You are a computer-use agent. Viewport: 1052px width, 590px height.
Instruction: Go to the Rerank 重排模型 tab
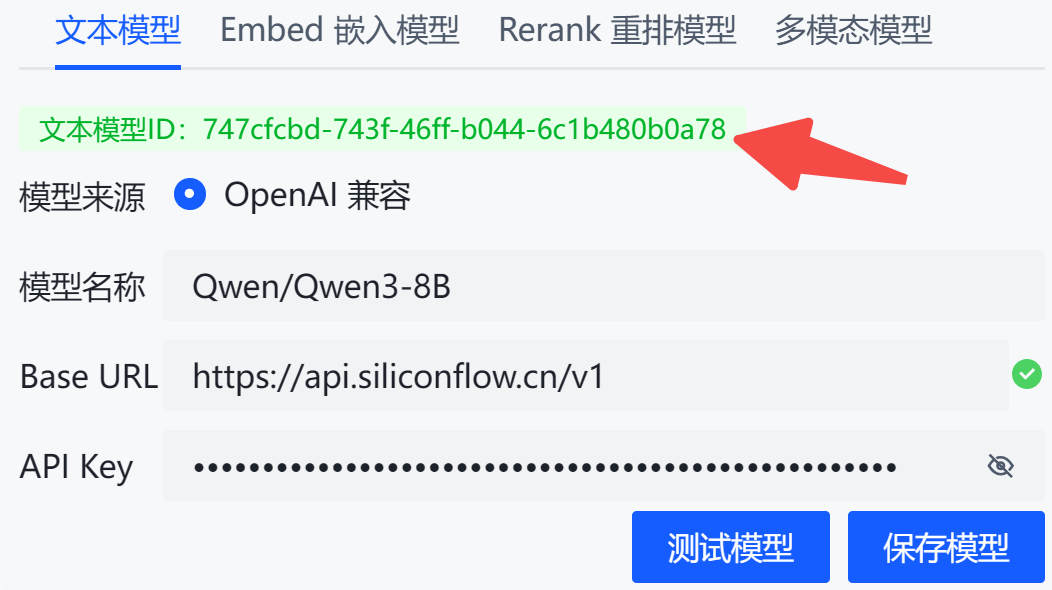617,31
